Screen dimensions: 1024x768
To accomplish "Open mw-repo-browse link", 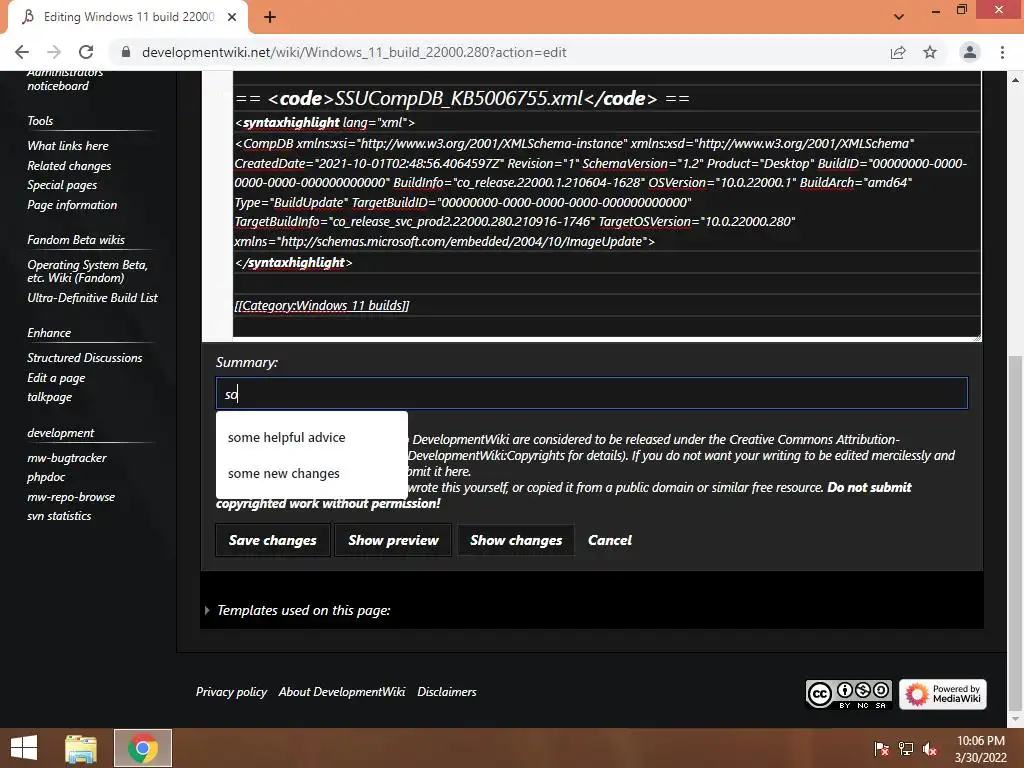I will point(71,496).
